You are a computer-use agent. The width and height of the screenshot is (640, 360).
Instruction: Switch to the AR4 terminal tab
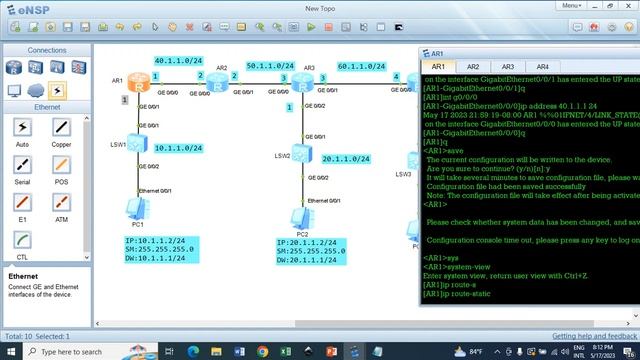(x=542, y=67)
